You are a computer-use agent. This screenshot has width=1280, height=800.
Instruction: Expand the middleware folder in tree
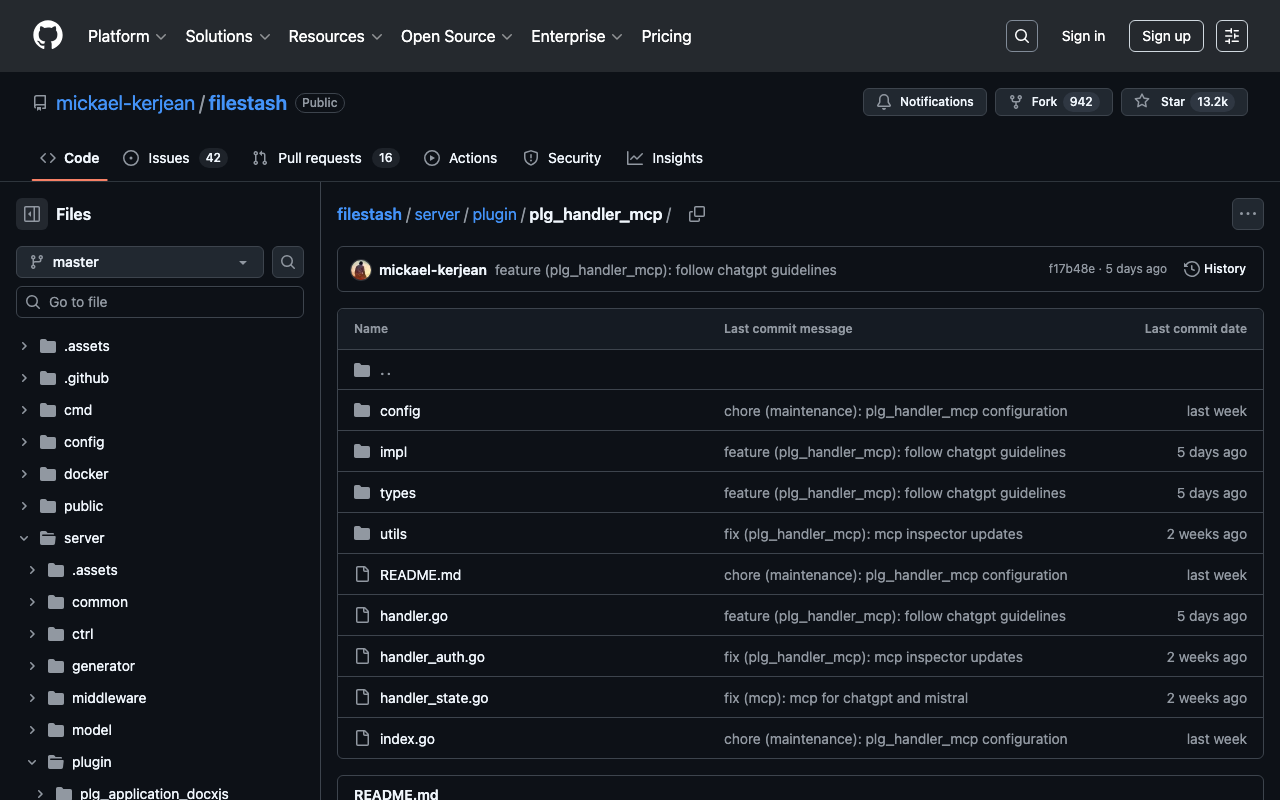tap(33, 698)
